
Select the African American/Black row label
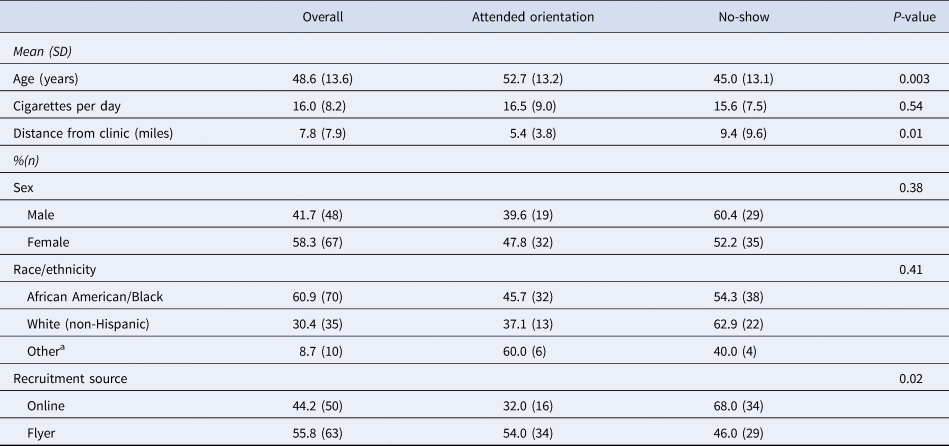tap(100, 295)
